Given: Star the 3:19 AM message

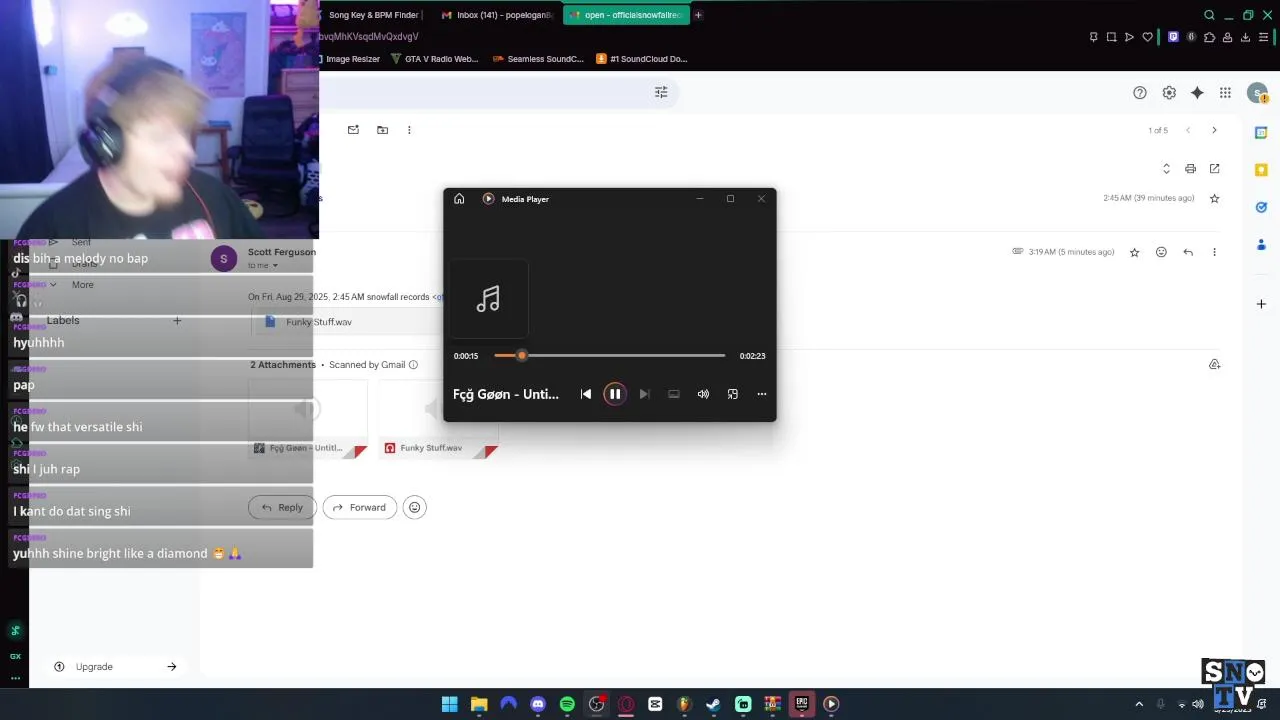Looking at the screenshot, I should [x=1134, y=252].
